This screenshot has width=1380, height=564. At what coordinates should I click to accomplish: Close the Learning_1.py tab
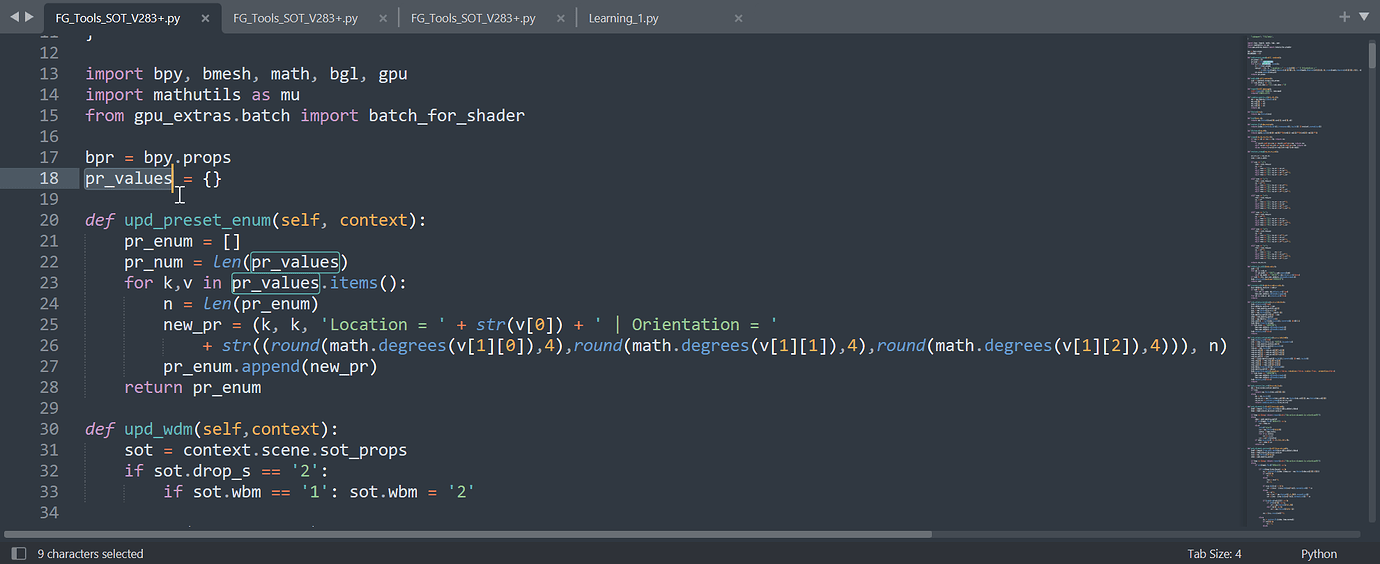[x=739, y=18]
